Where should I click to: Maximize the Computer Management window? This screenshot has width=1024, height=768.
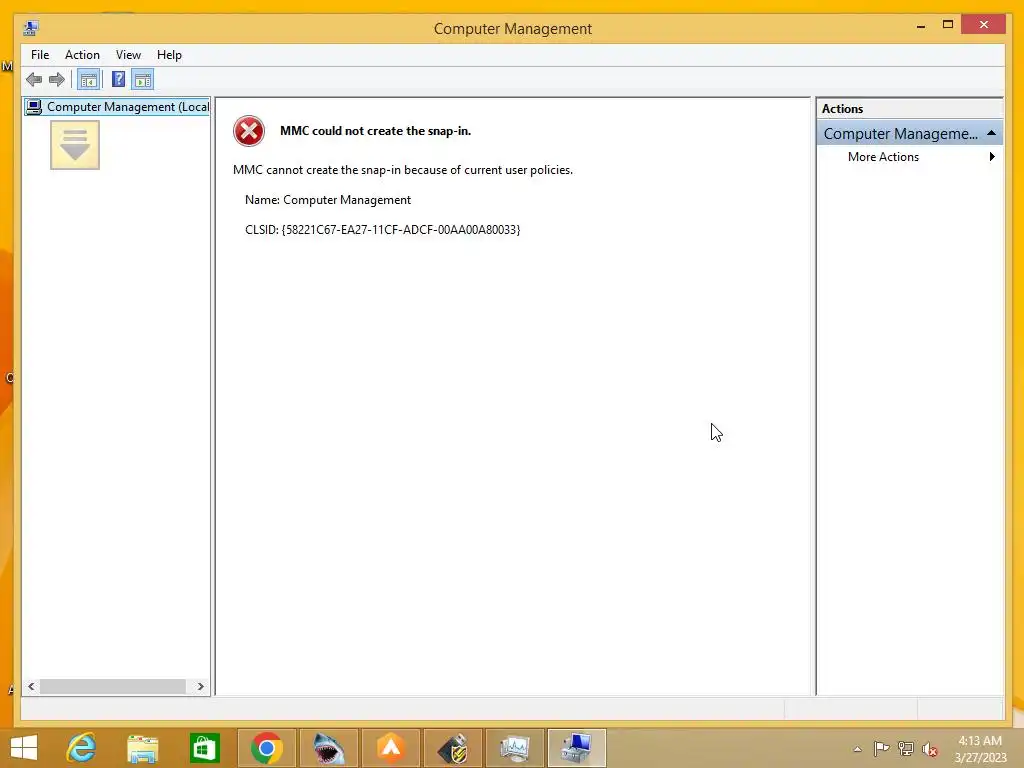point(948,25)
